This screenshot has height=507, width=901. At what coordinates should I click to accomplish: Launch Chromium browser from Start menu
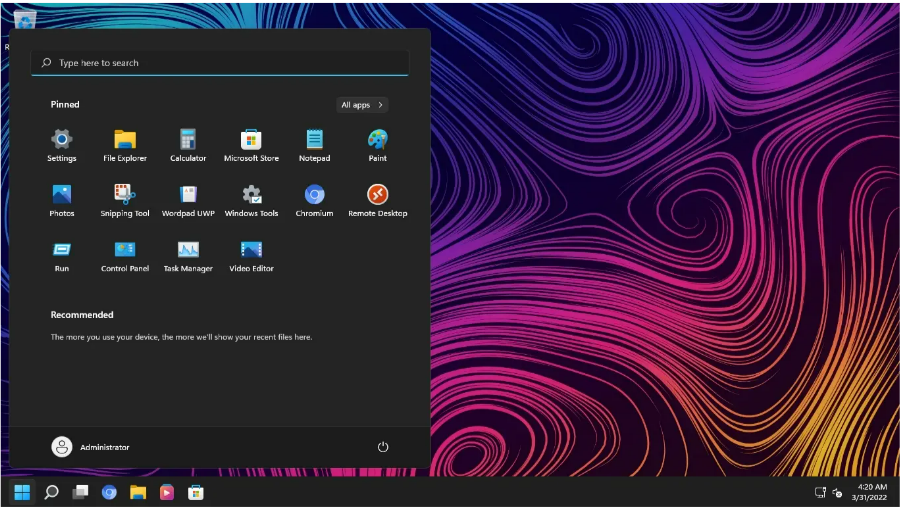click(x=314, y=201)
